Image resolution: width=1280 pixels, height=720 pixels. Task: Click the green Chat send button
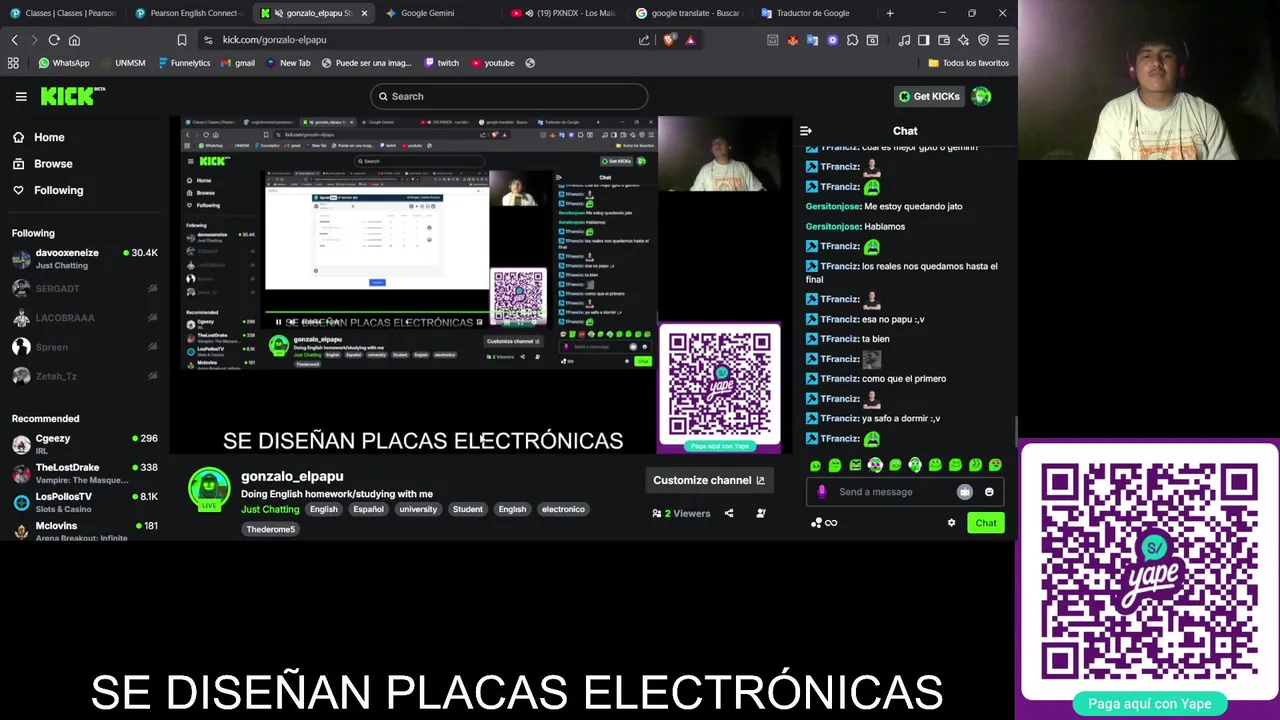(986, 523)
